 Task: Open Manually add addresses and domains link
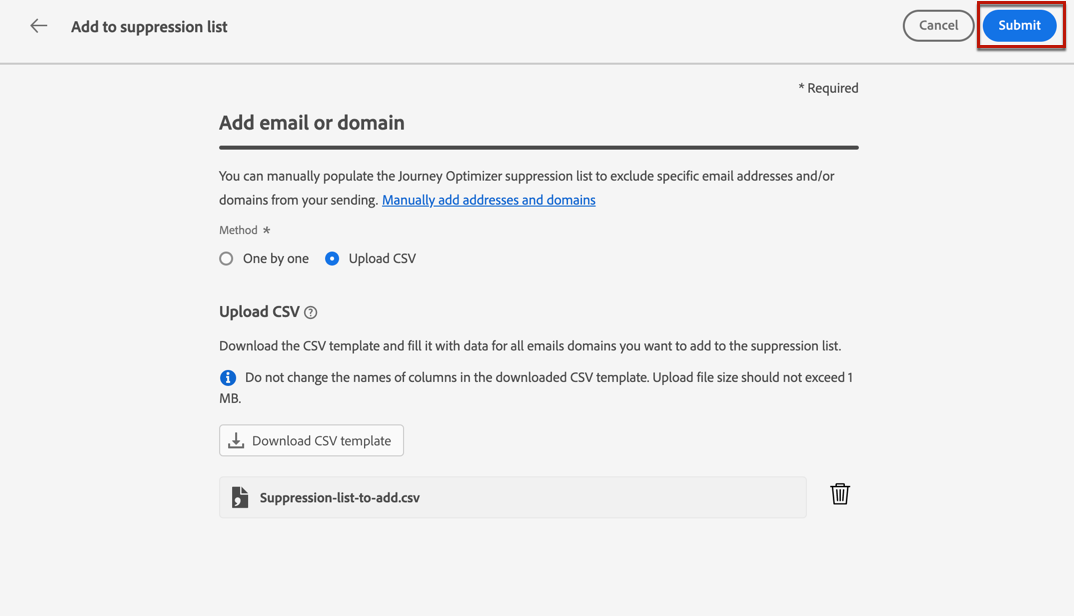[489, 200]
